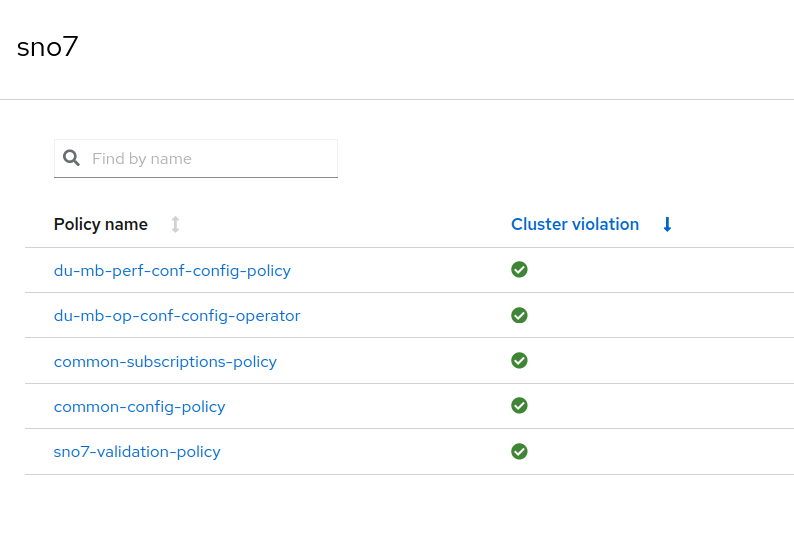This screenshot has height=549, width=794.
Task: Click common-config-policy green status checkmark
Action: point(519,405)
